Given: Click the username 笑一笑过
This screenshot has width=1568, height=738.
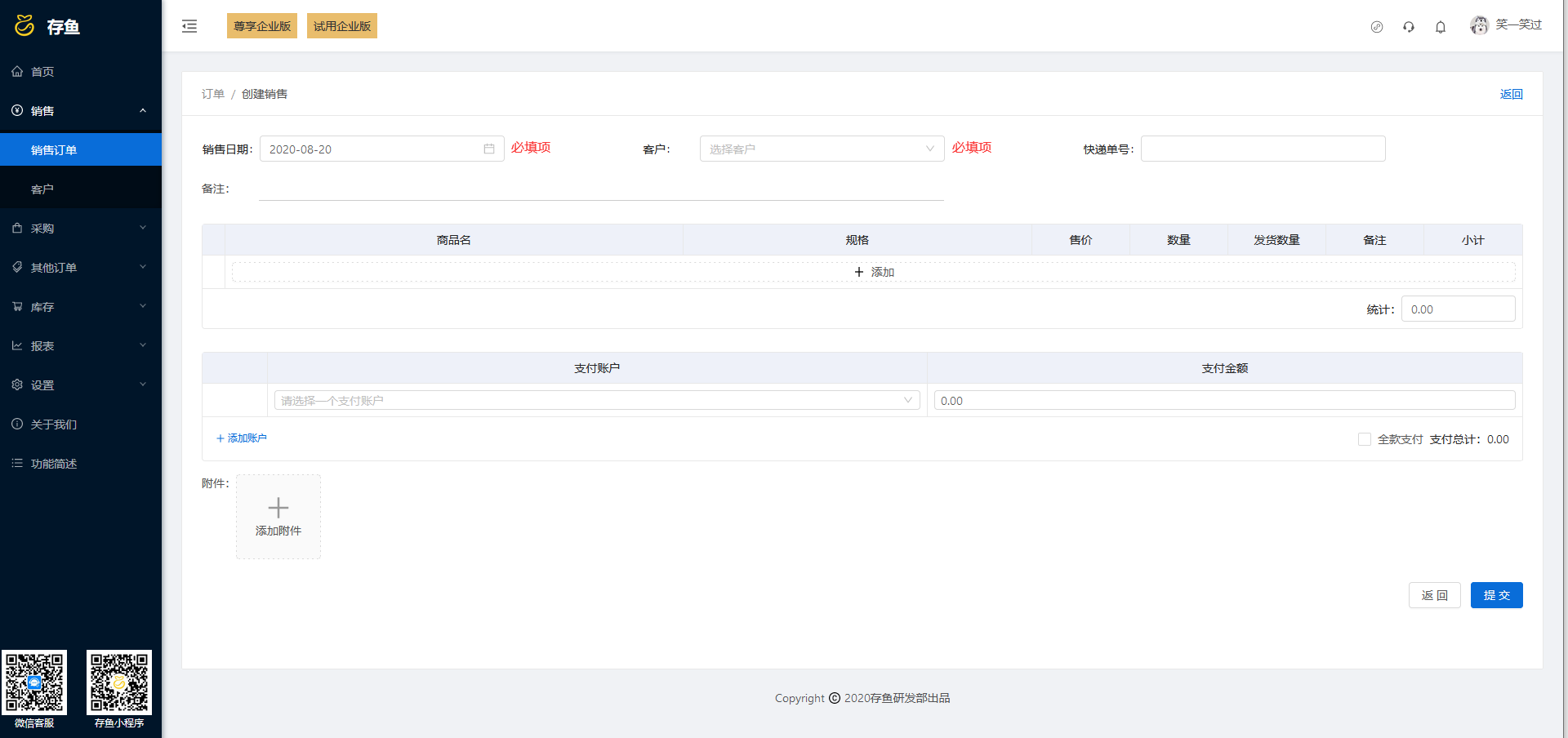Looking at the screenshot, I should coord(1518,24).
